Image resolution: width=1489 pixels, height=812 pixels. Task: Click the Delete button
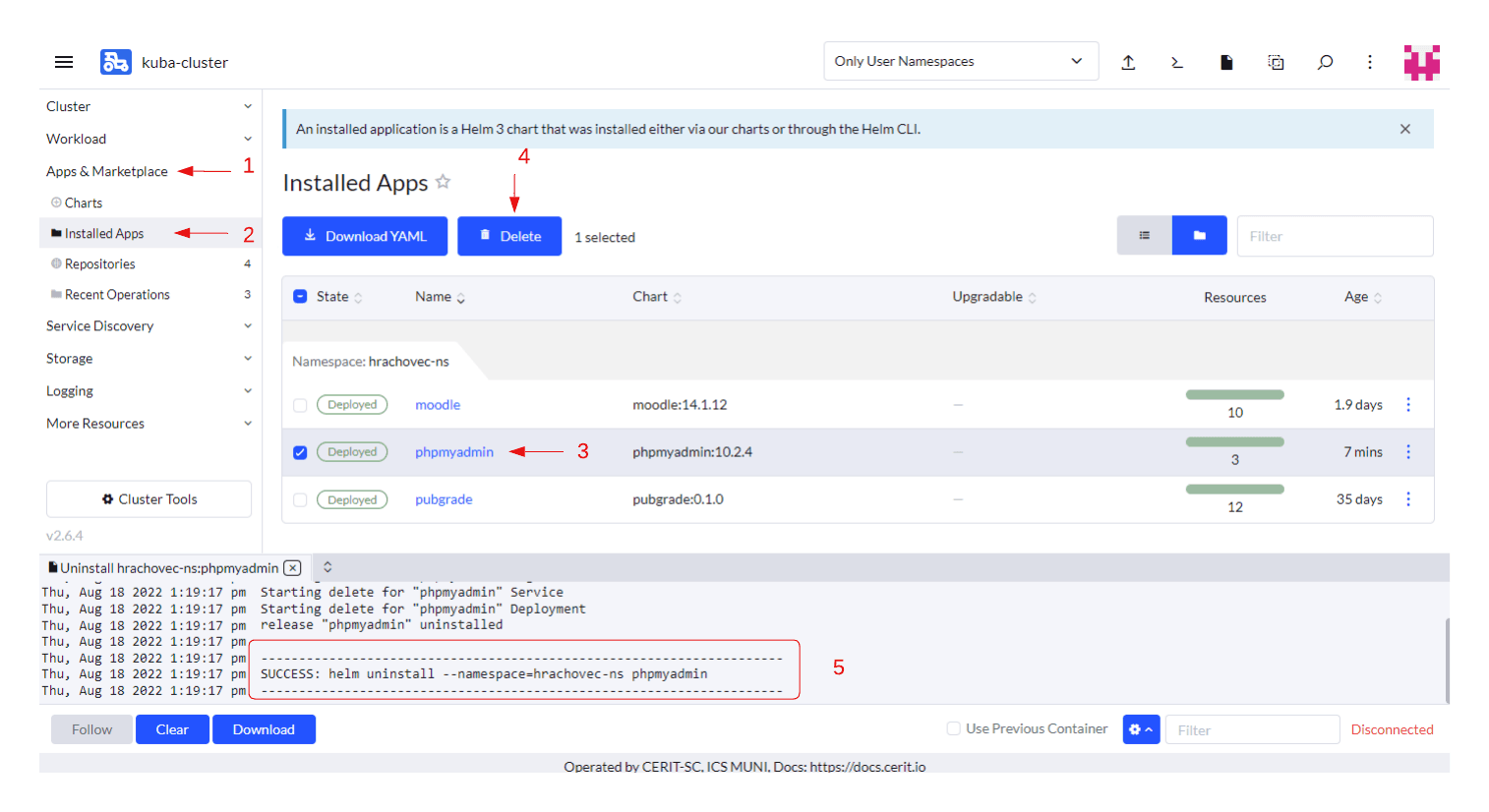(x=509, y=236)
